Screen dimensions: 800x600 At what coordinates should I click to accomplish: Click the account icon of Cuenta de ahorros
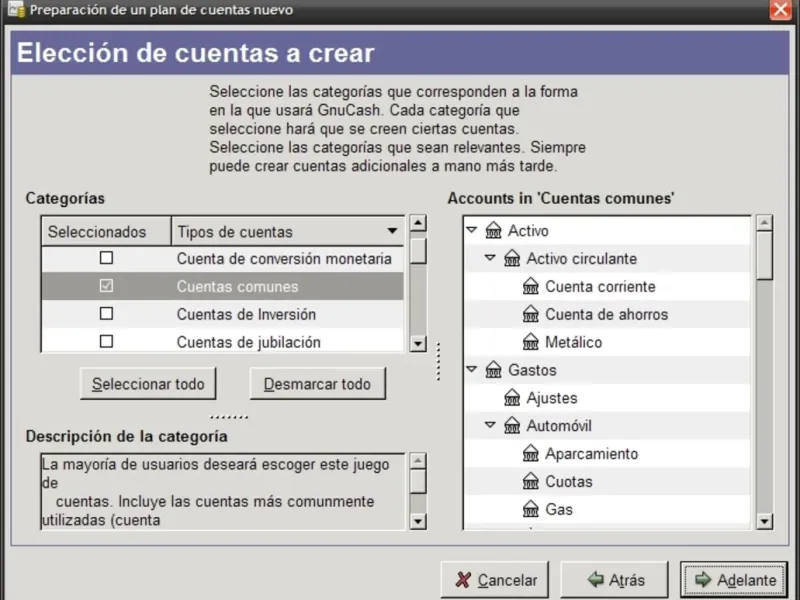tap(531, 314)
